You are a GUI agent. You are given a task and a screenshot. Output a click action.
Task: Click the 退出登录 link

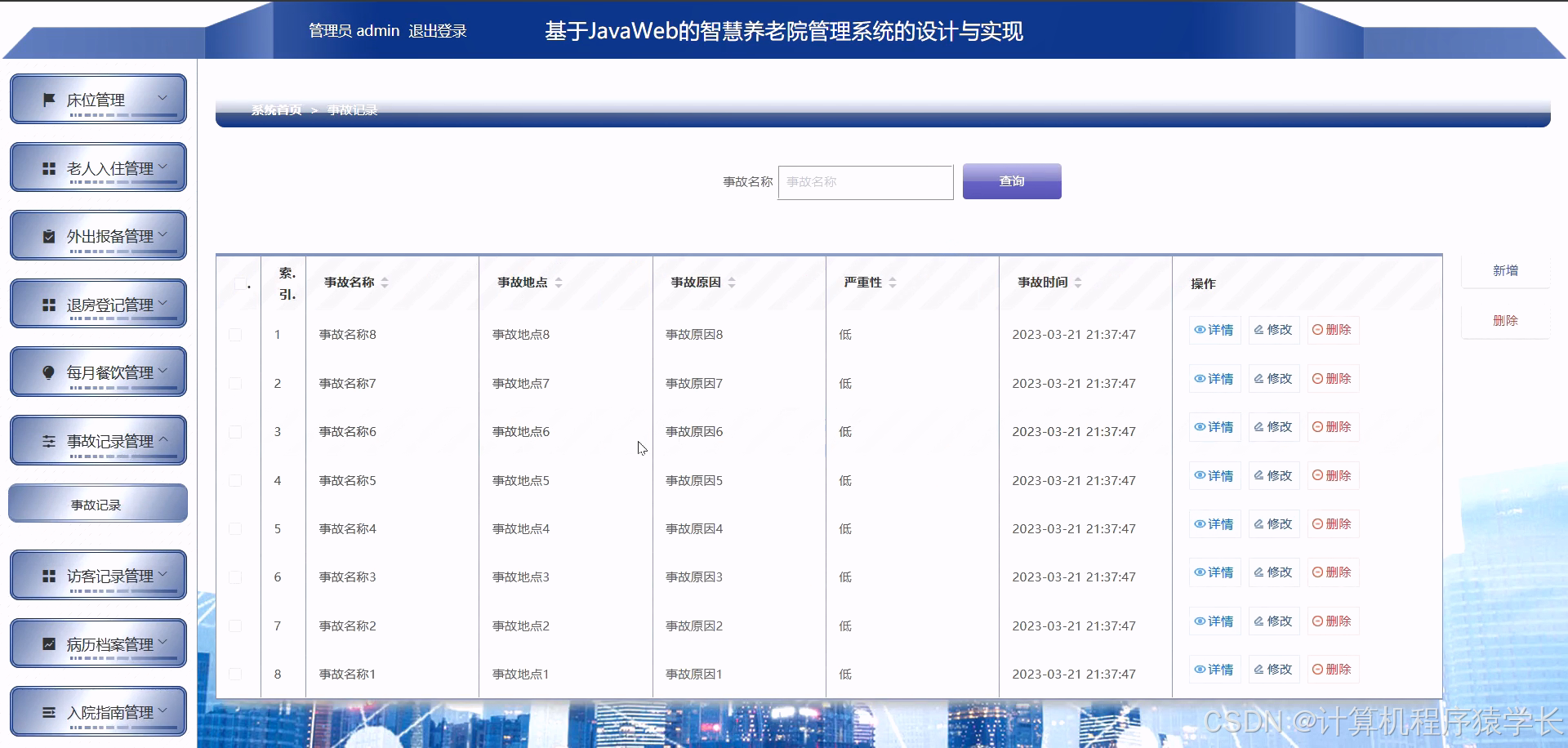(439, 30)
